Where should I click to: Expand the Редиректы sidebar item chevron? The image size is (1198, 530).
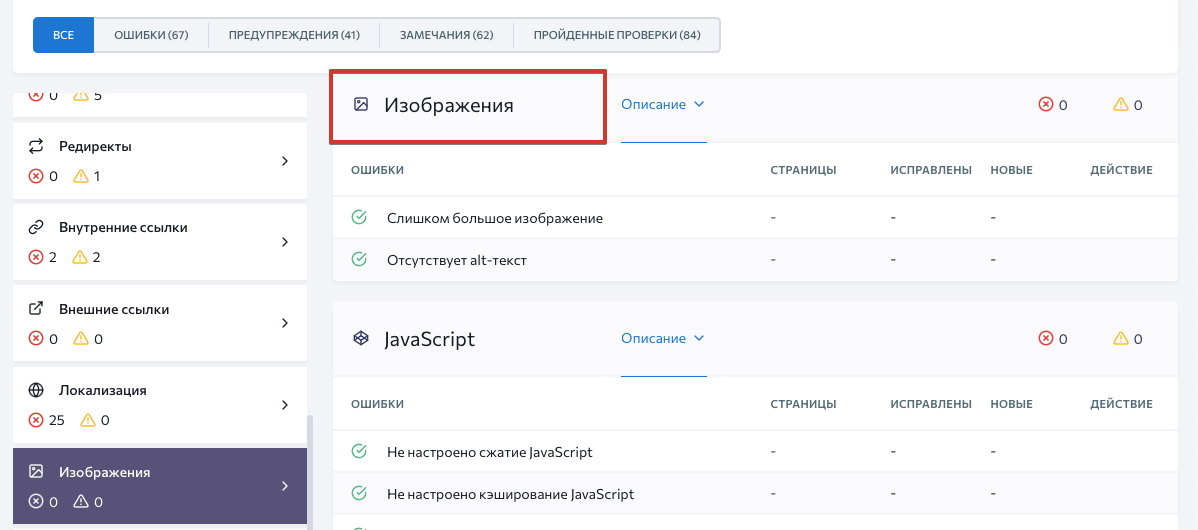(x=284, y=161)
